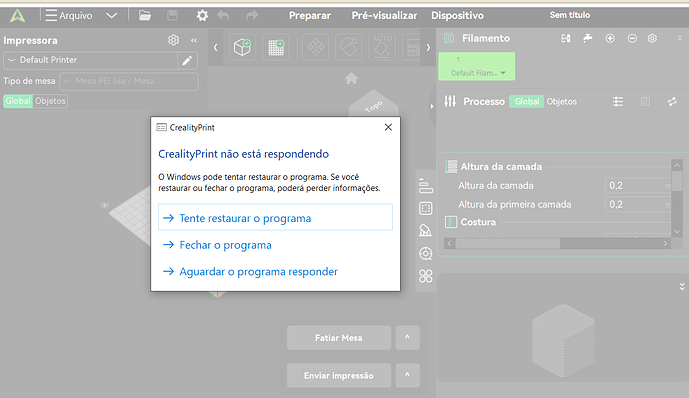Click the add filament plus icon
Image resolution: width=689 pixels, height=398 pixels.
point(610,38)
